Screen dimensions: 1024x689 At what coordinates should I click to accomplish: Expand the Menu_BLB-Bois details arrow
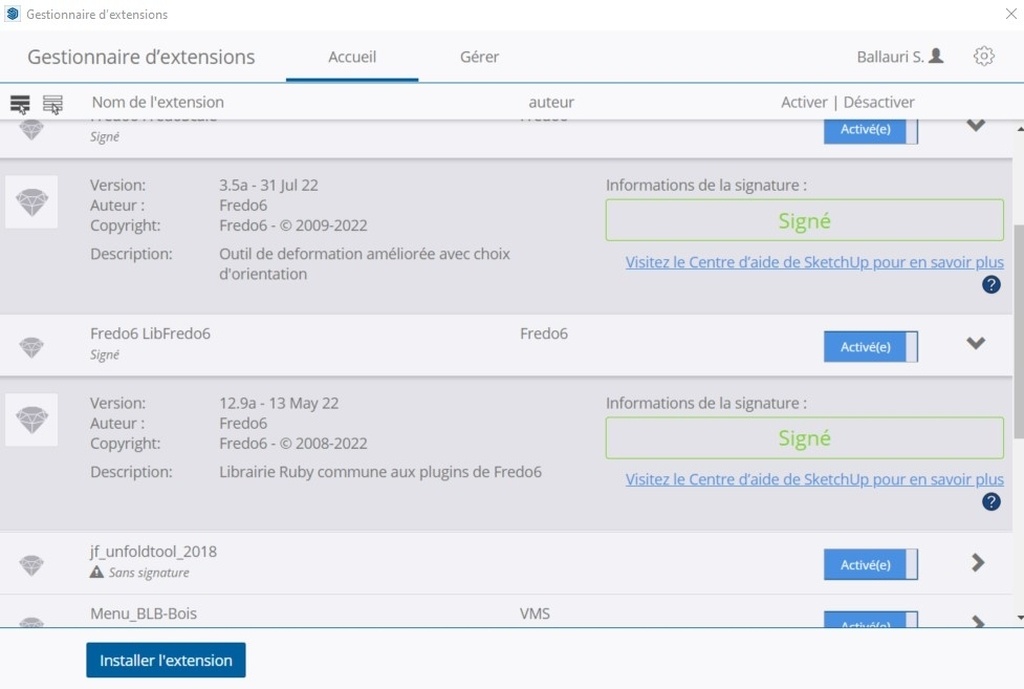978,621
